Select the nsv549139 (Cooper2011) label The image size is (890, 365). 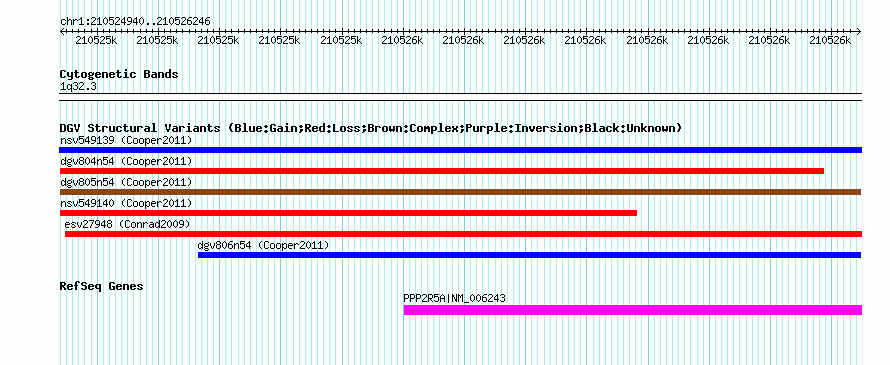pos(126,140)
